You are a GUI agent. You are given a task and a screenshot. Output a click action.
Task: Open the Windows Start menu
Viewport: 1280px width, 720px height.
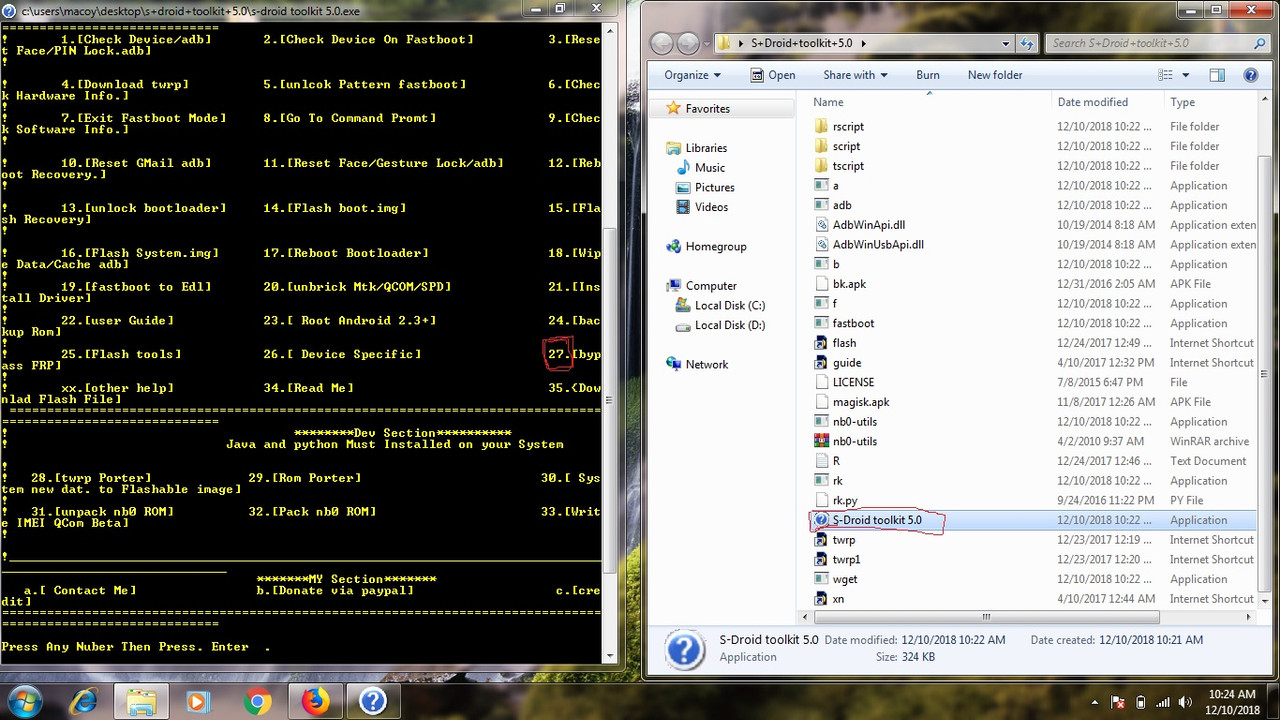click(x=24, y=700)
